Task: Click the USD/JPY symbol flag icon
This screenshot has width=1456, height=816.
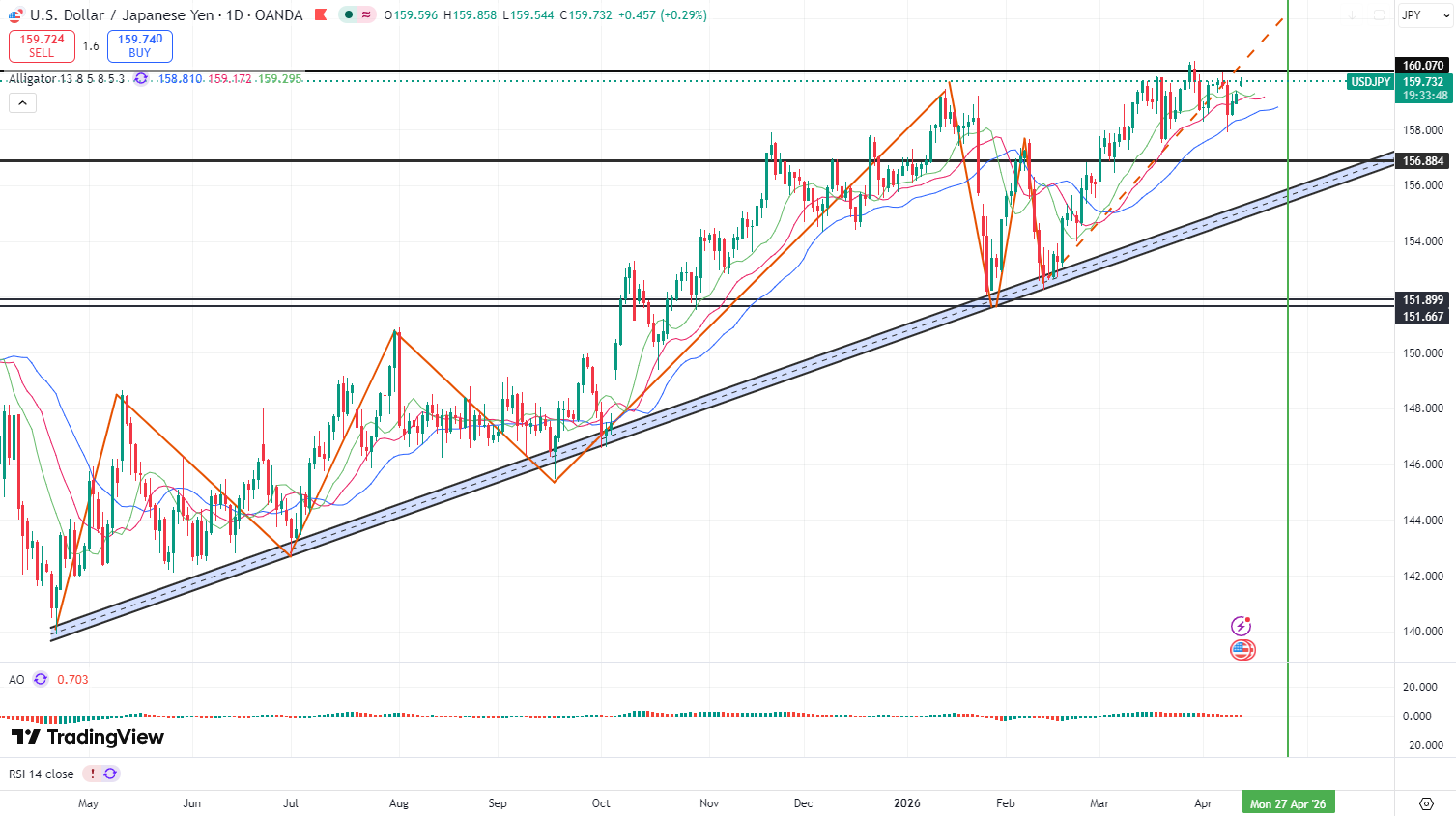Action: click(15, 15)
